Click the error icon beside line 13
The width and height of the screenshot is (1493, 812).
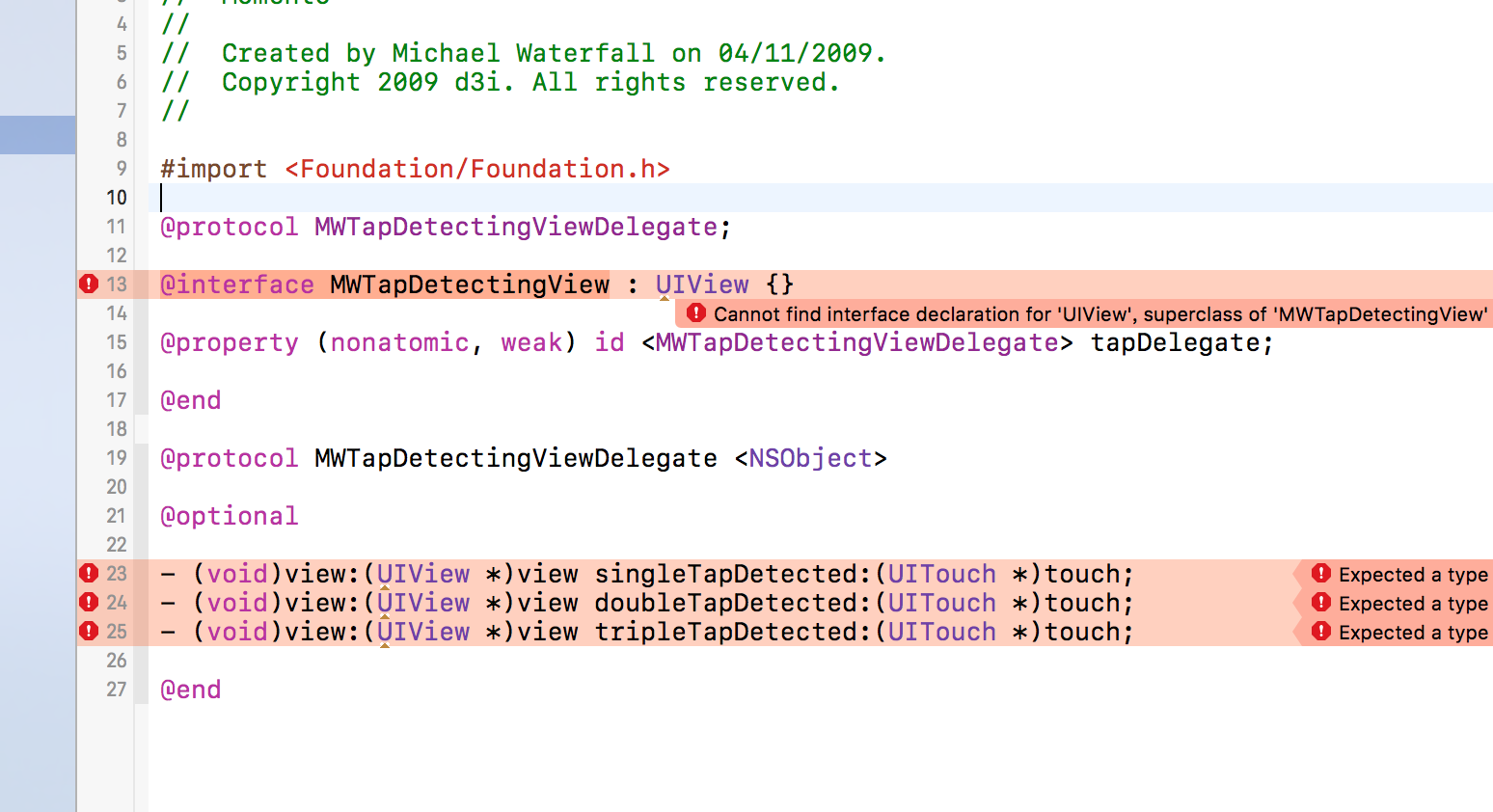pos(89,284)
